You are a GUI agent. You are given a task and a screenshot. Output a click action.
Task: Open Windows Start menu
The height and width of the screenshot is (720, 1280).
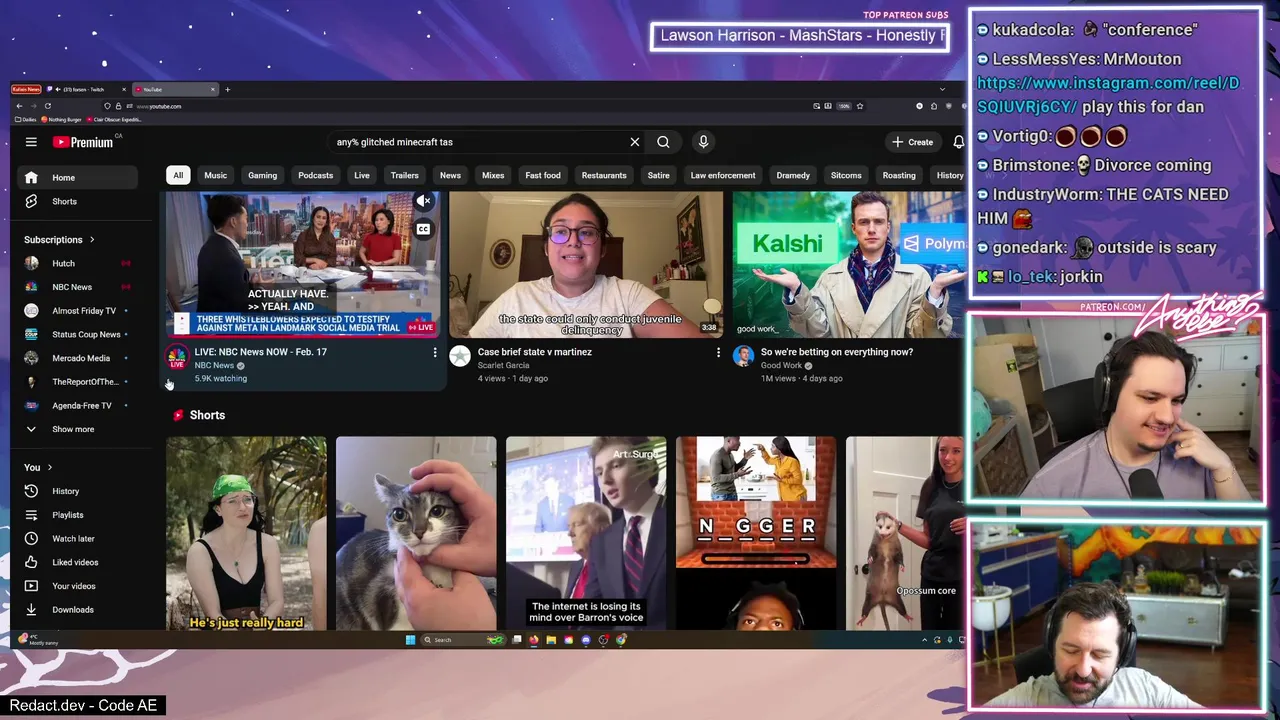[x=410, y=640]
